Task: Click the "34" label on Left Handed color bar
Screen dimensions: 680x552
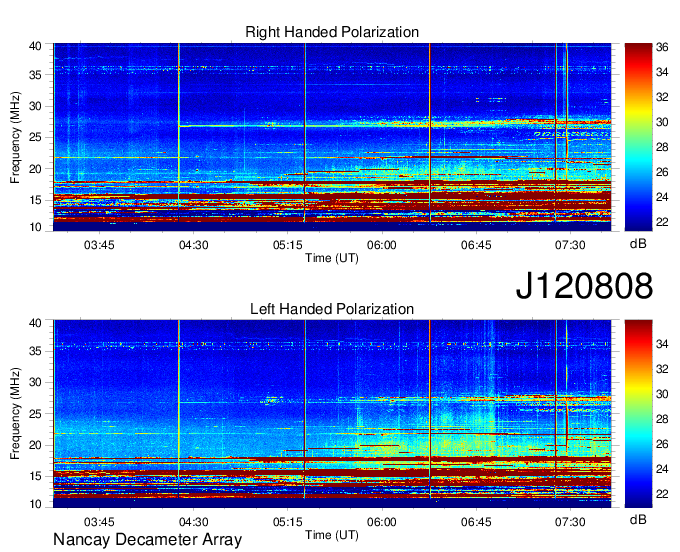Action: coord(662,344)
